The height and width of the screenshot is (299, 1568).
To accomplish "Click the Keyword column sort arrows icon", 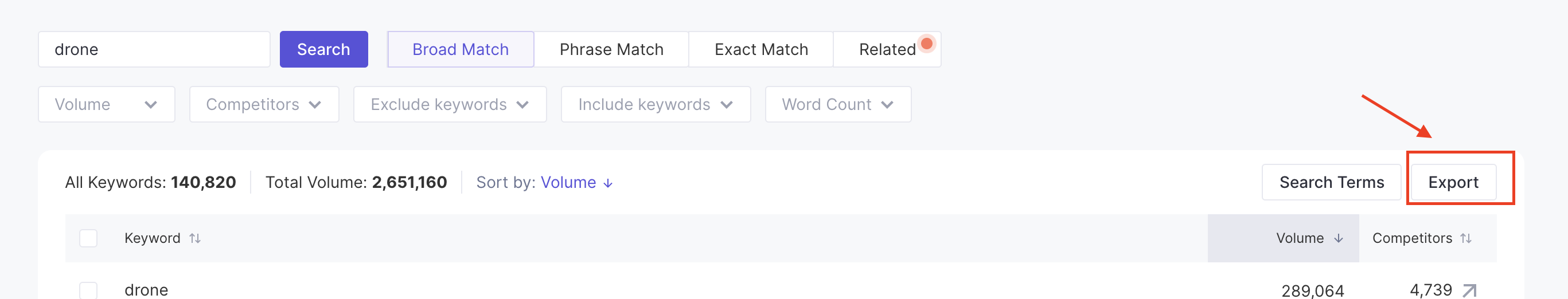I will pyautogui.click(x=195, y=238).
